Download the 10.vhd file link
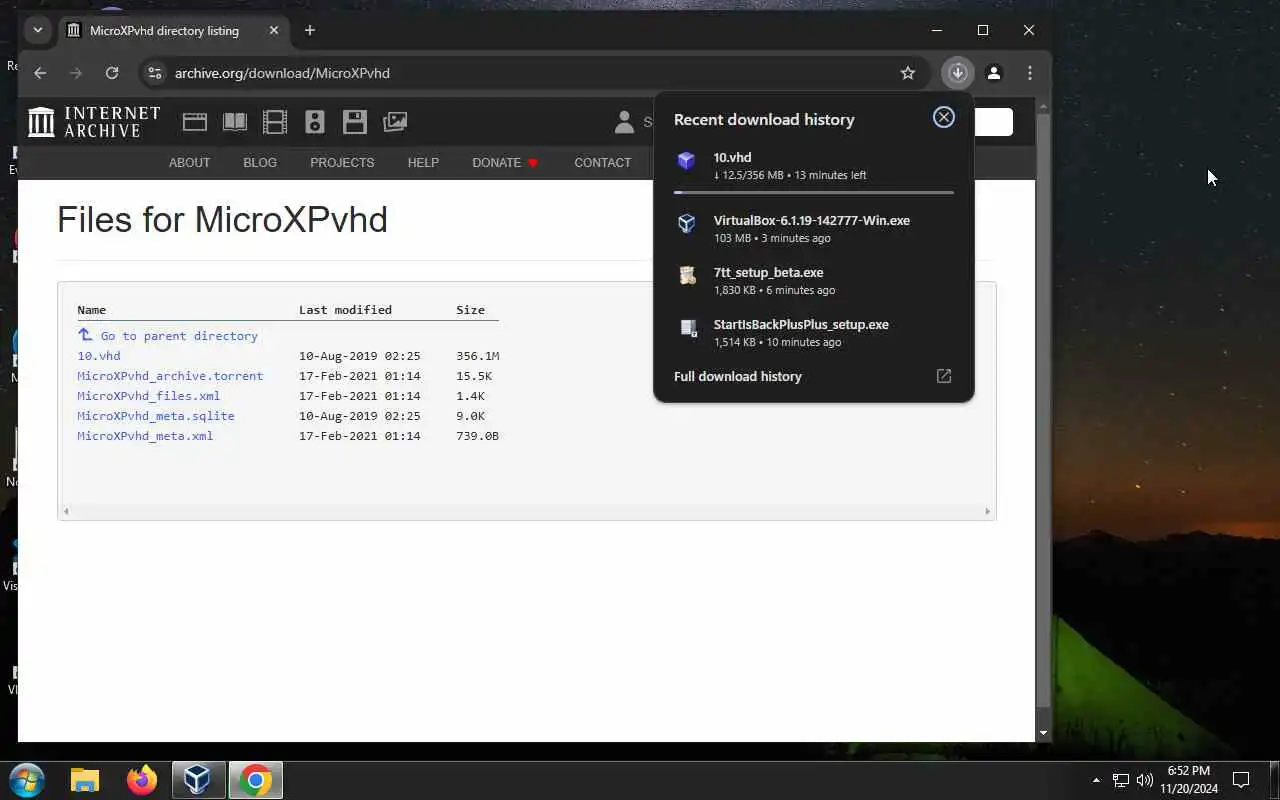 pos(99,356)
